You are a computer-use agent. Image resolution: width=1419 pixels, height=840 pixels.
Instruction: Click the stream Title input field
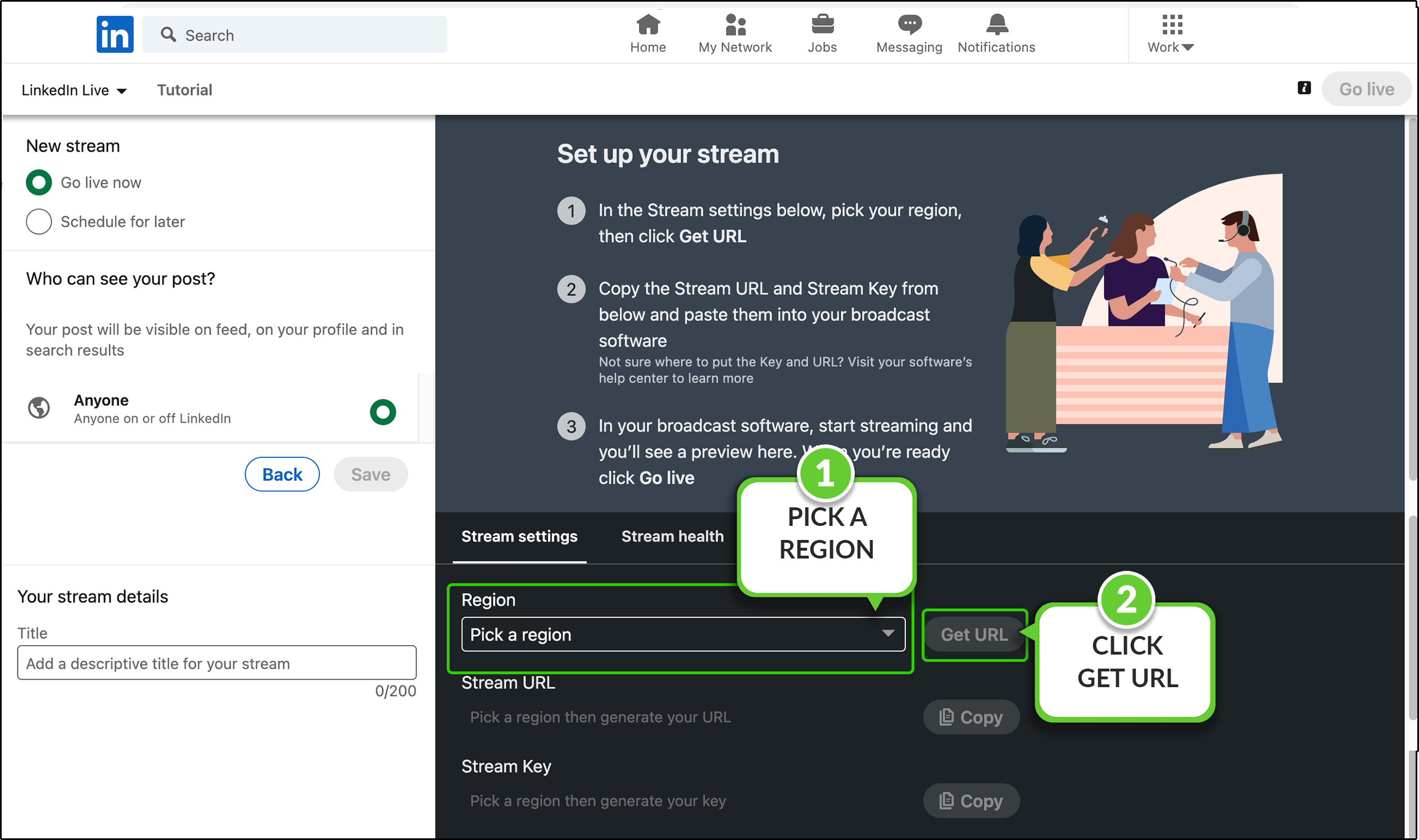(x=217, y=663)
